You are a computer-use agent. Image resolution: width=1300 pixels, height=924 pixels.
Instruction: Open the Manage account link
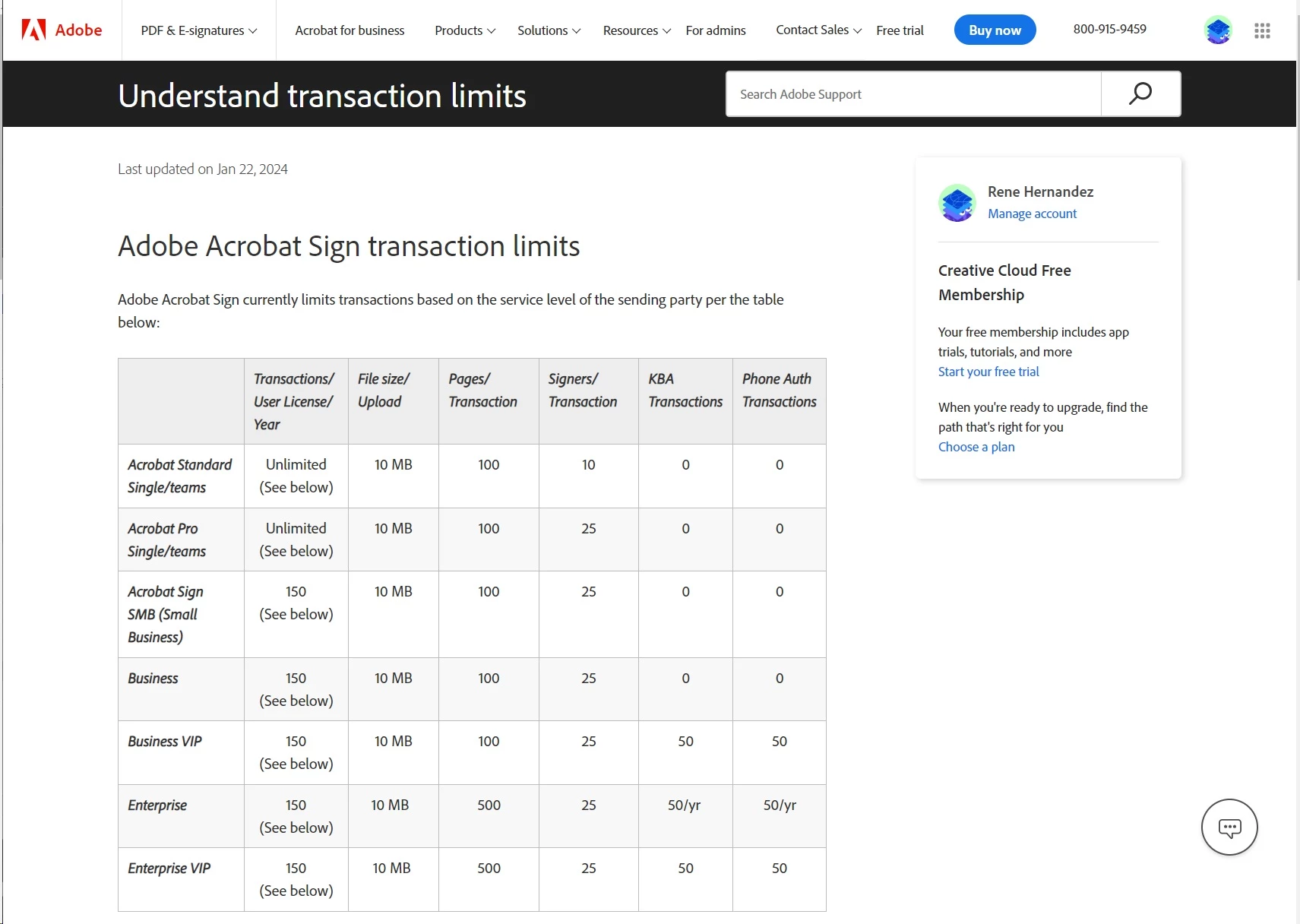point(1032,214)
